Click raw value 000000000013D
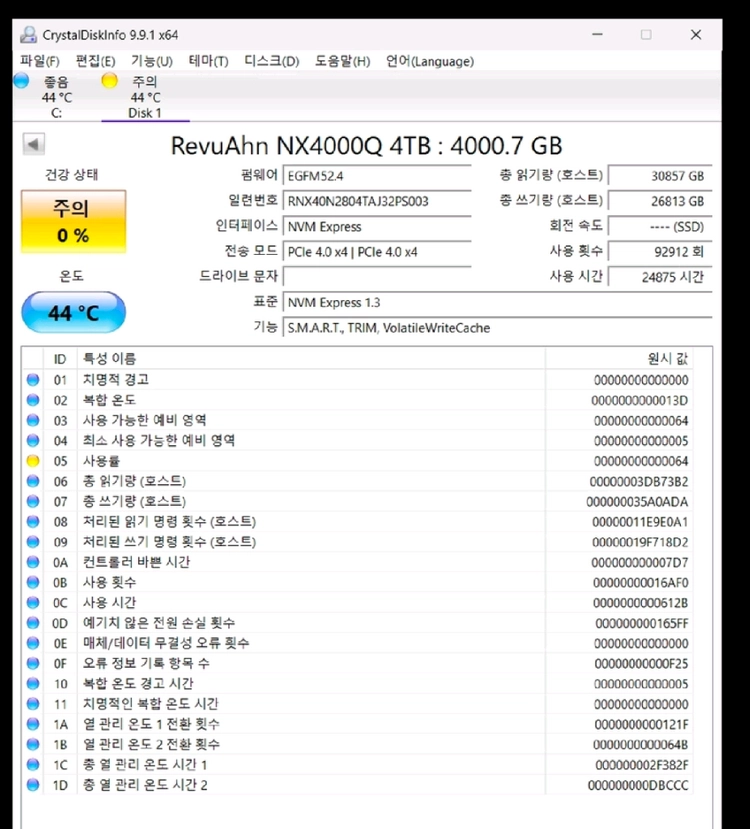This screenshot has width=750, height=829. (x=640, y=400)
